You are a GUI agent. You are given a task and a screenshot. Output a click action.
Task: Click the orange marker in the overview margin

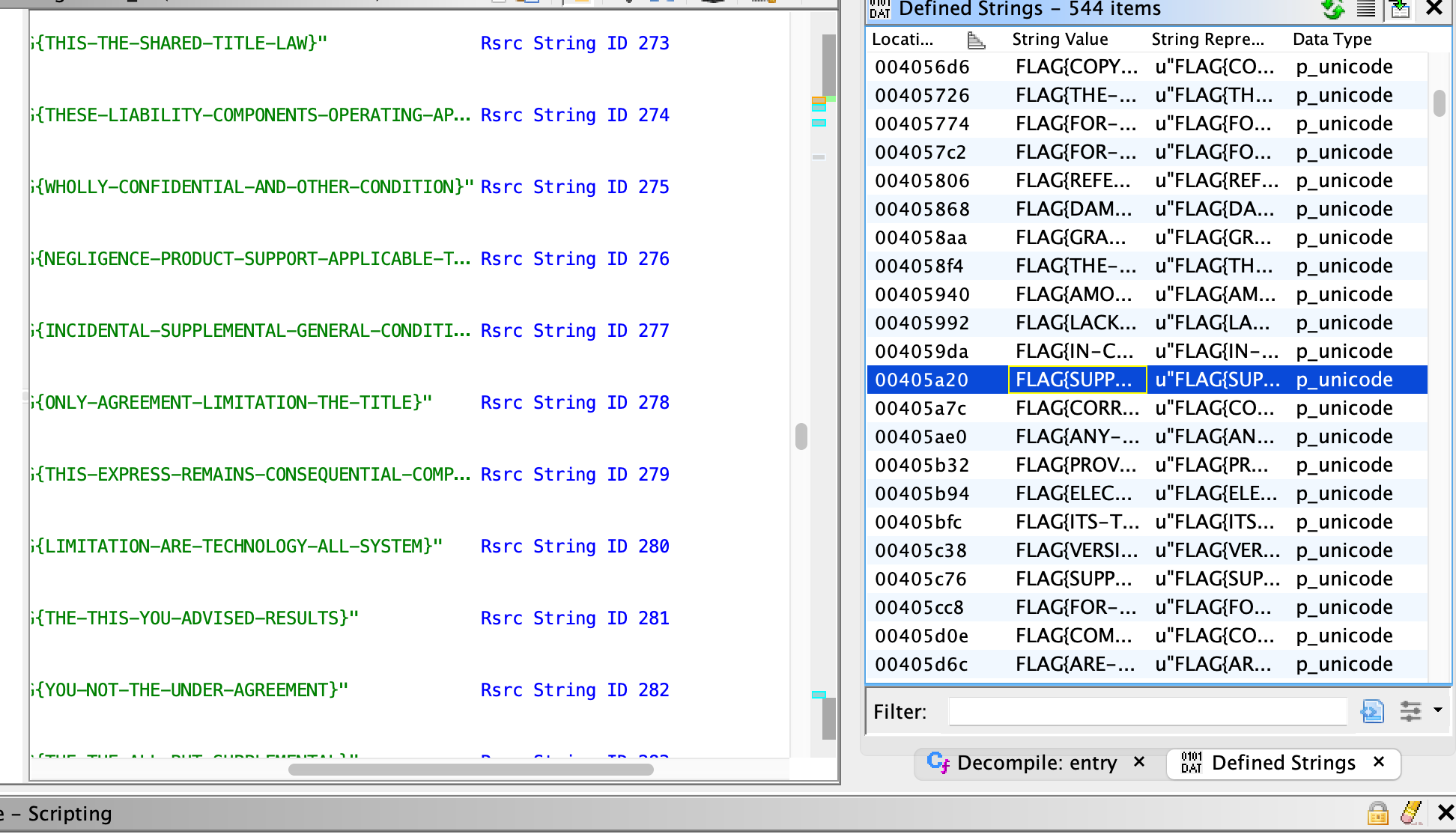pos(819,100)
